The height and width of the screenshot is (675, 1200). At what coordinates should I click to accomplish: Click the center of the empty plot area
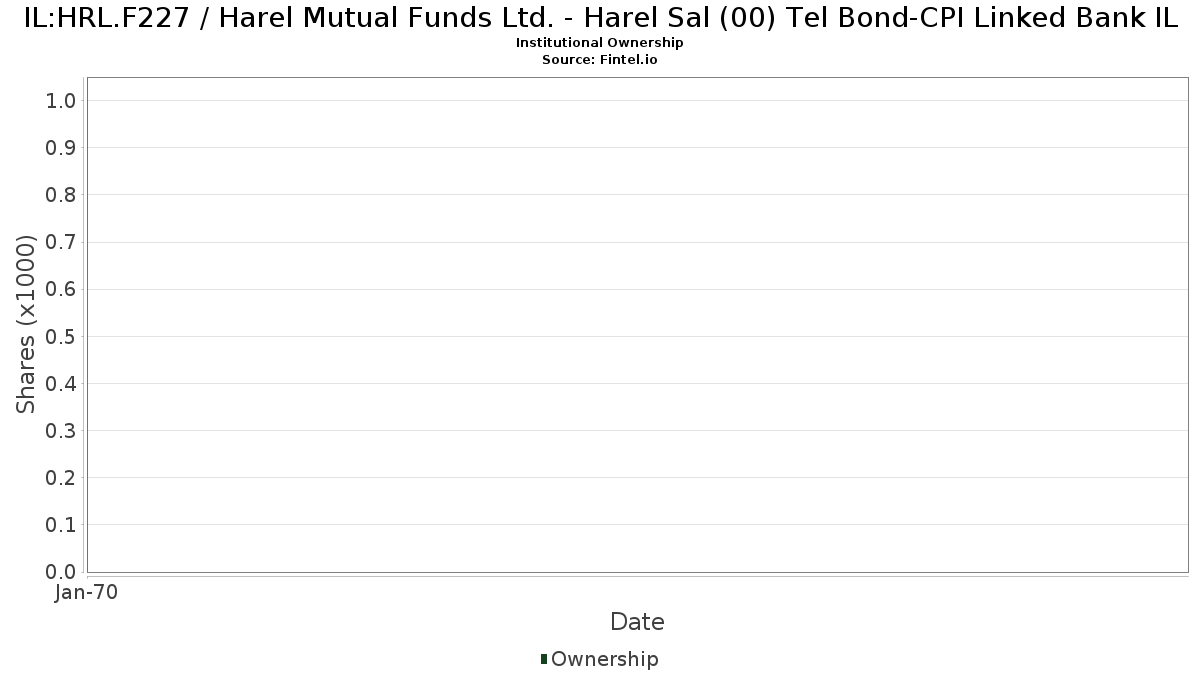(637, 325)
